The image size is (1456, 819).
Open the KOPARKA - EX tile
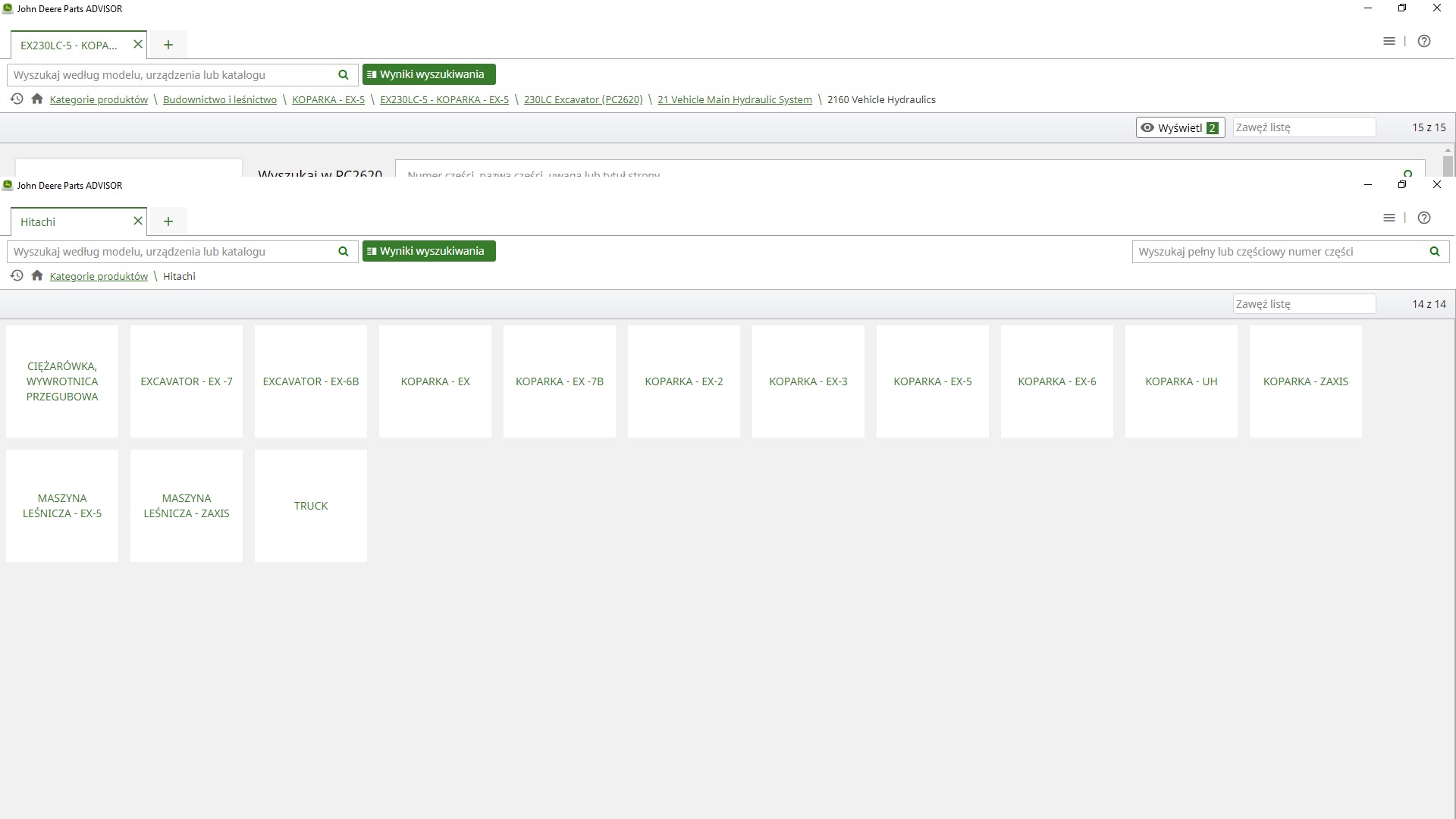(435, 381)
